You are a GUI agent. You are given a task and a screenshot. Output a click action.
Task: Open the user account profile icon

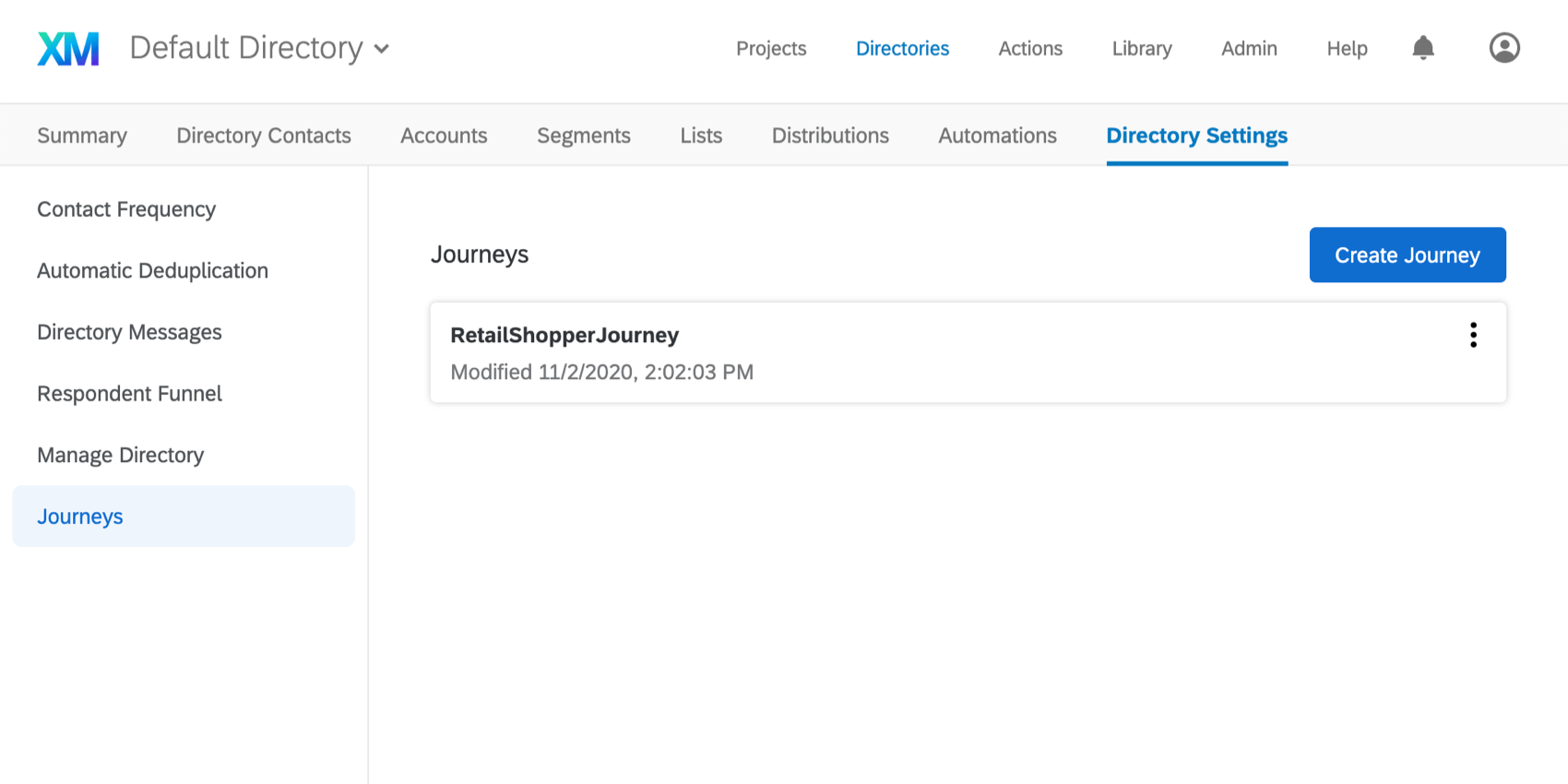click(1504, 48)
